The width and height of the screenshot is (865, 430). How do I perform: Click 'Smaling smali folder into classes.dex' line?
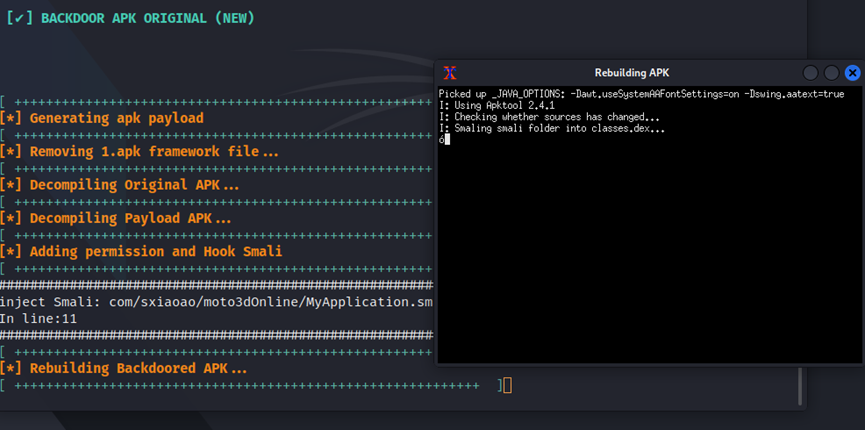552,129
